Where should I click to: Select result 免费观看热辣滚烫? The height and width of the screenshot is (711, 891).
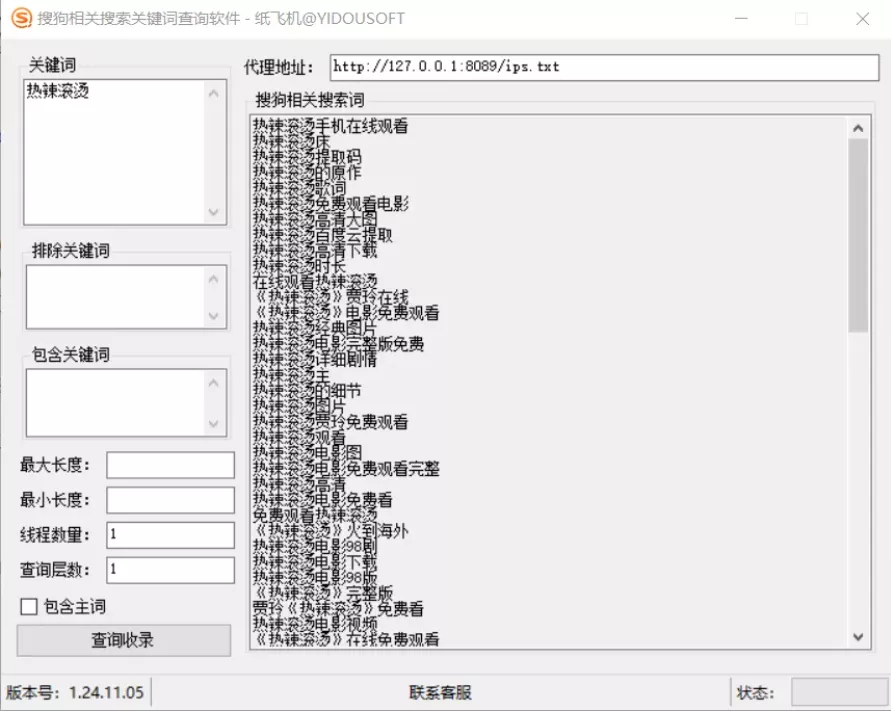[315, 515]
